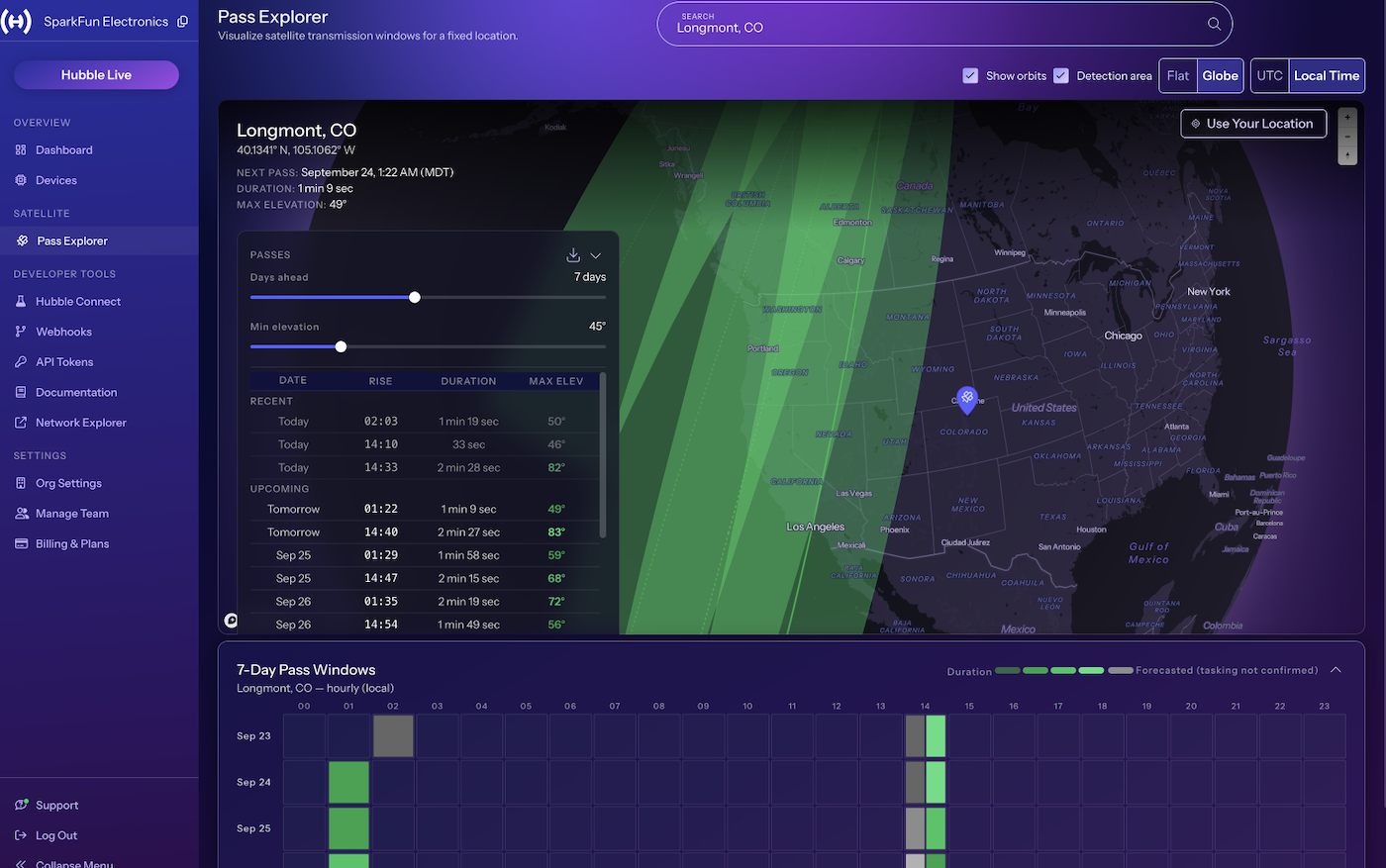
Task: Select the Sep 25 pass cell at hour 01
Action: [x=348, y=828]
